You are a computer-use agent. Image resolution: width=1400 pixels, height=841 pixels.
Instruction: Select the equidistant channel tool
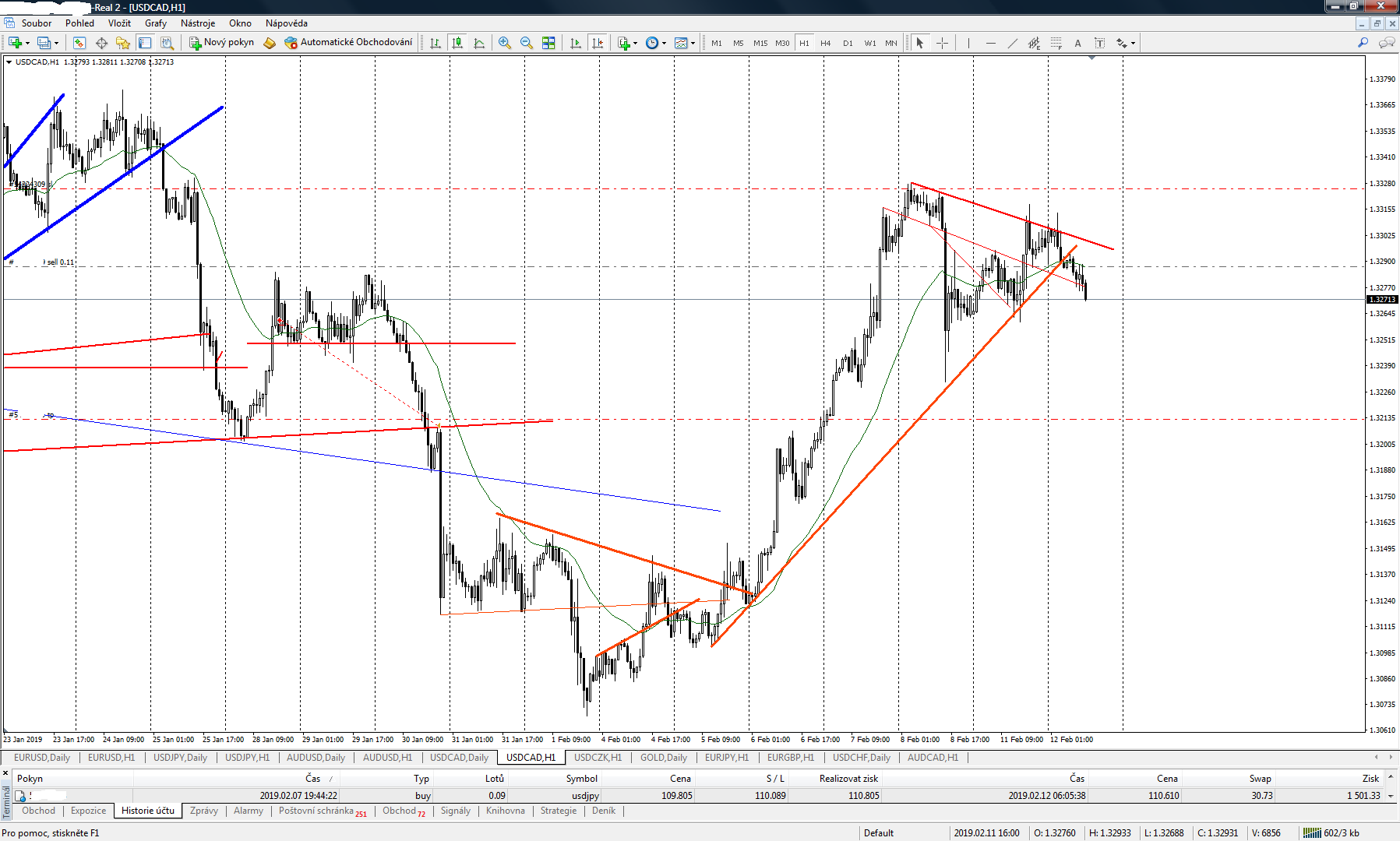pos(1034,43)
